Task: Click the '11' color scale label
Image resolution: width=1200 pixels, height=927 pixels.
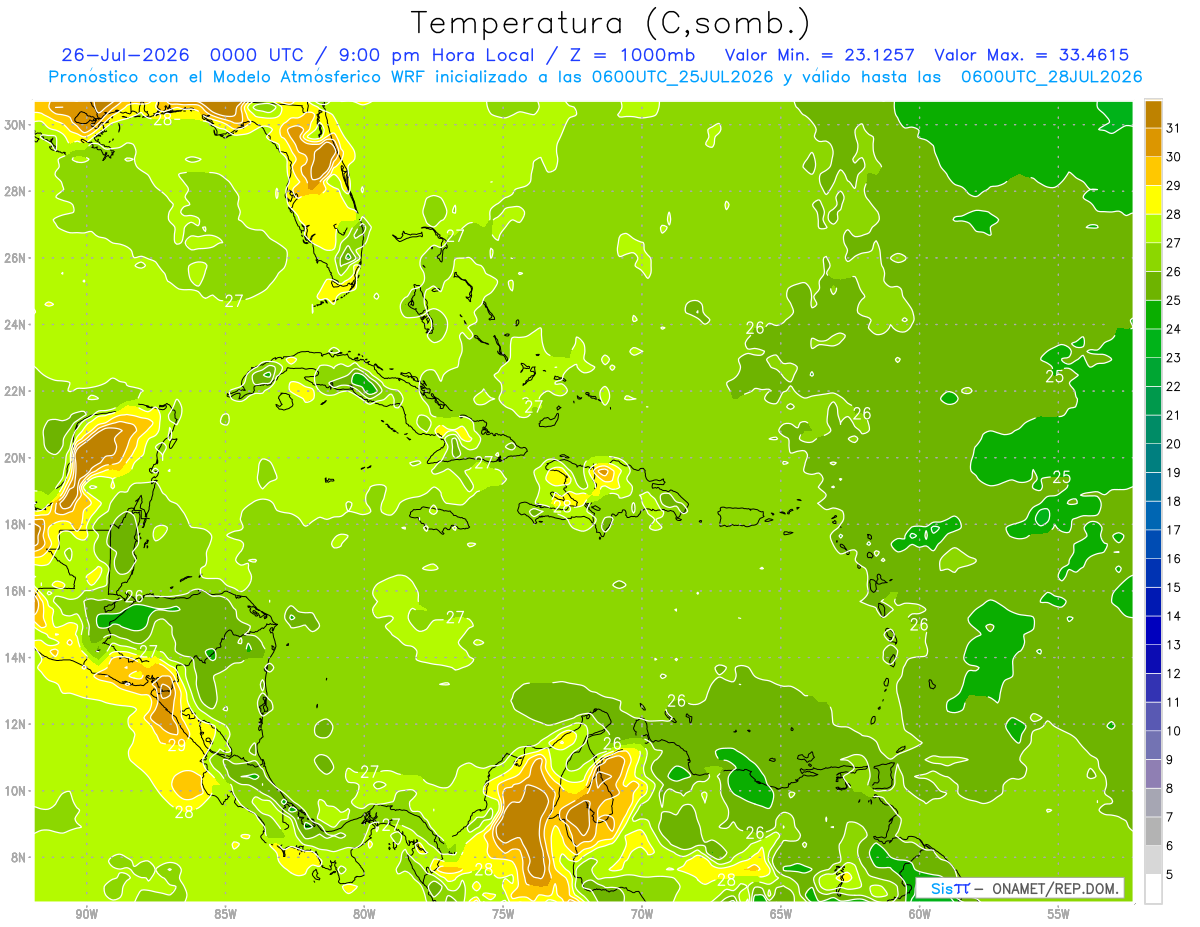Action: pos(1173,702)
